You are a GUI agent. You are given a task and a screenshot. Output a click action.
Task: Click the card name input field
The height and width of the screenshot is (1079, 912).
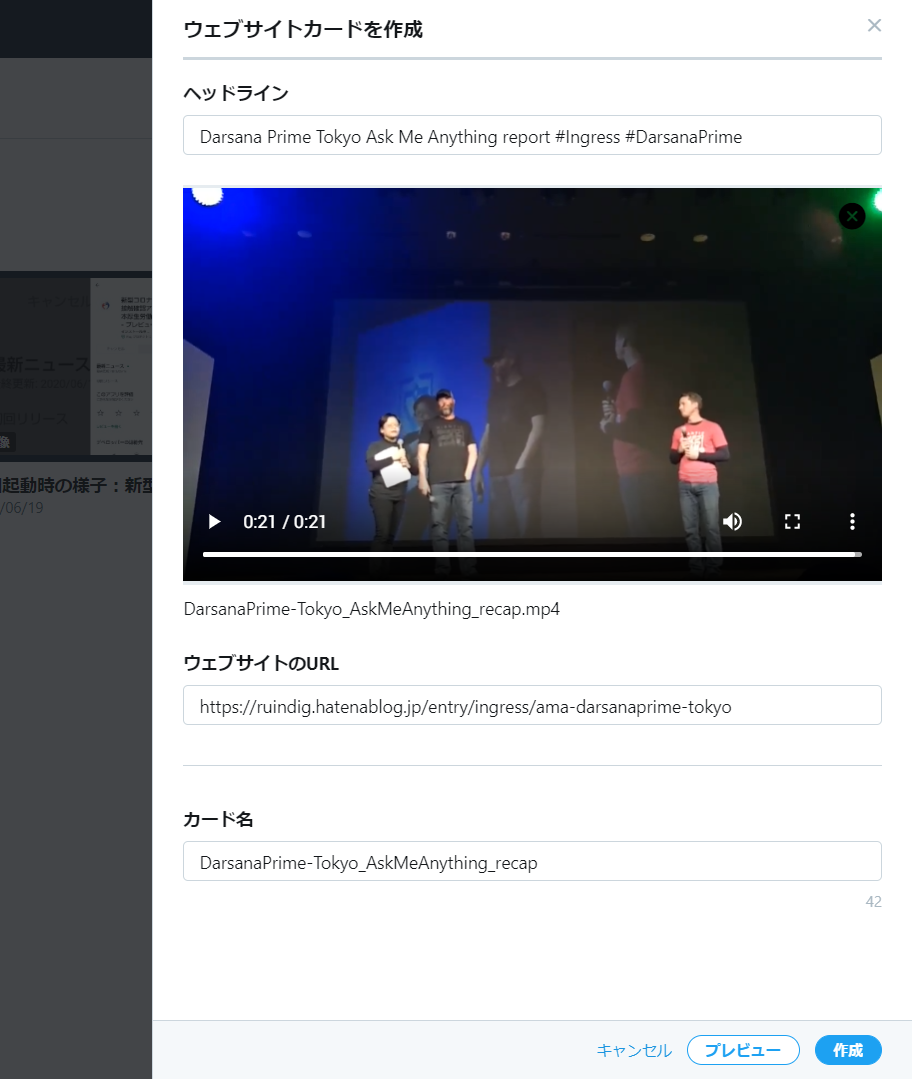(x=532, y=861)
